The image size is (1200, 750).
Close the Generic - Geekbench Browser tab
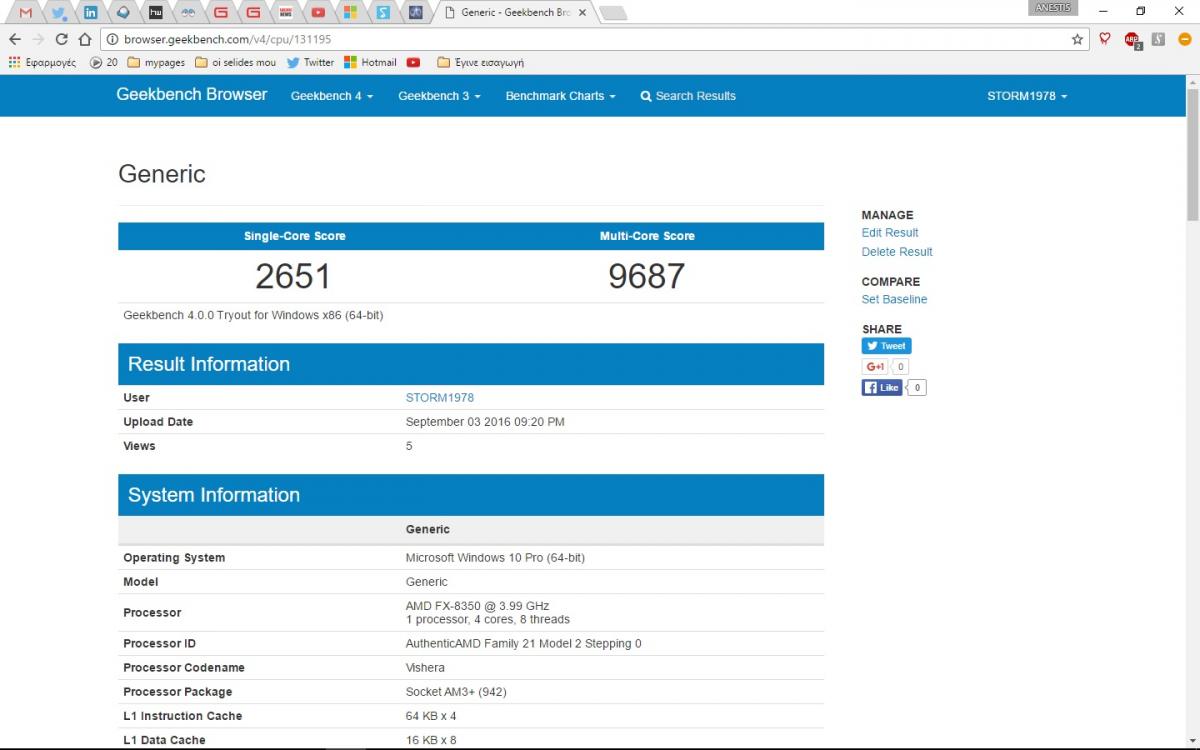pyautogui.click(x=583, y=13)
